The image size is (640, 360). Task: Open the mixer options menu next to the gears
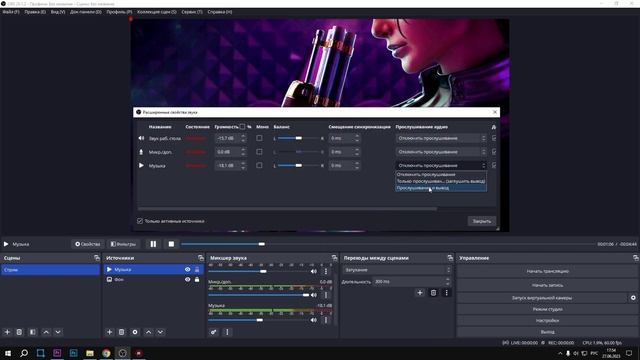[227, 332]
